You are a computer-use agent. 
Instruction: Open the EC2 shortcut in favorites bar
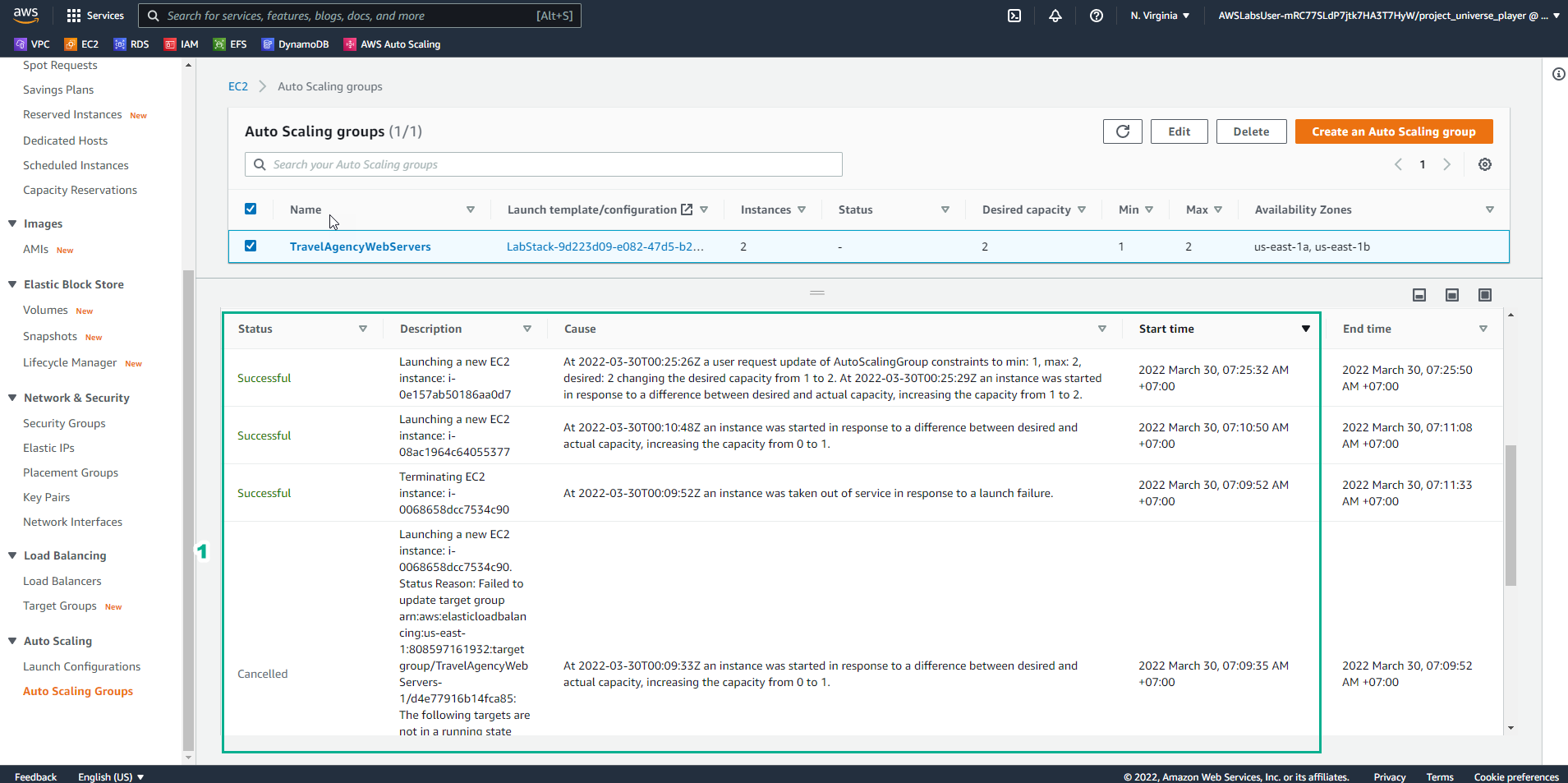point(81,44)
